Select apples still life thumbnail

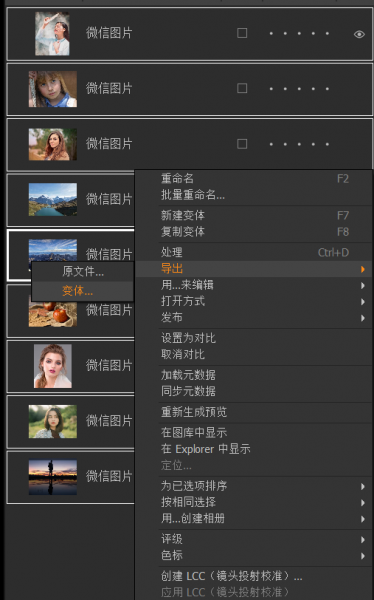click(x=53, y=314)
